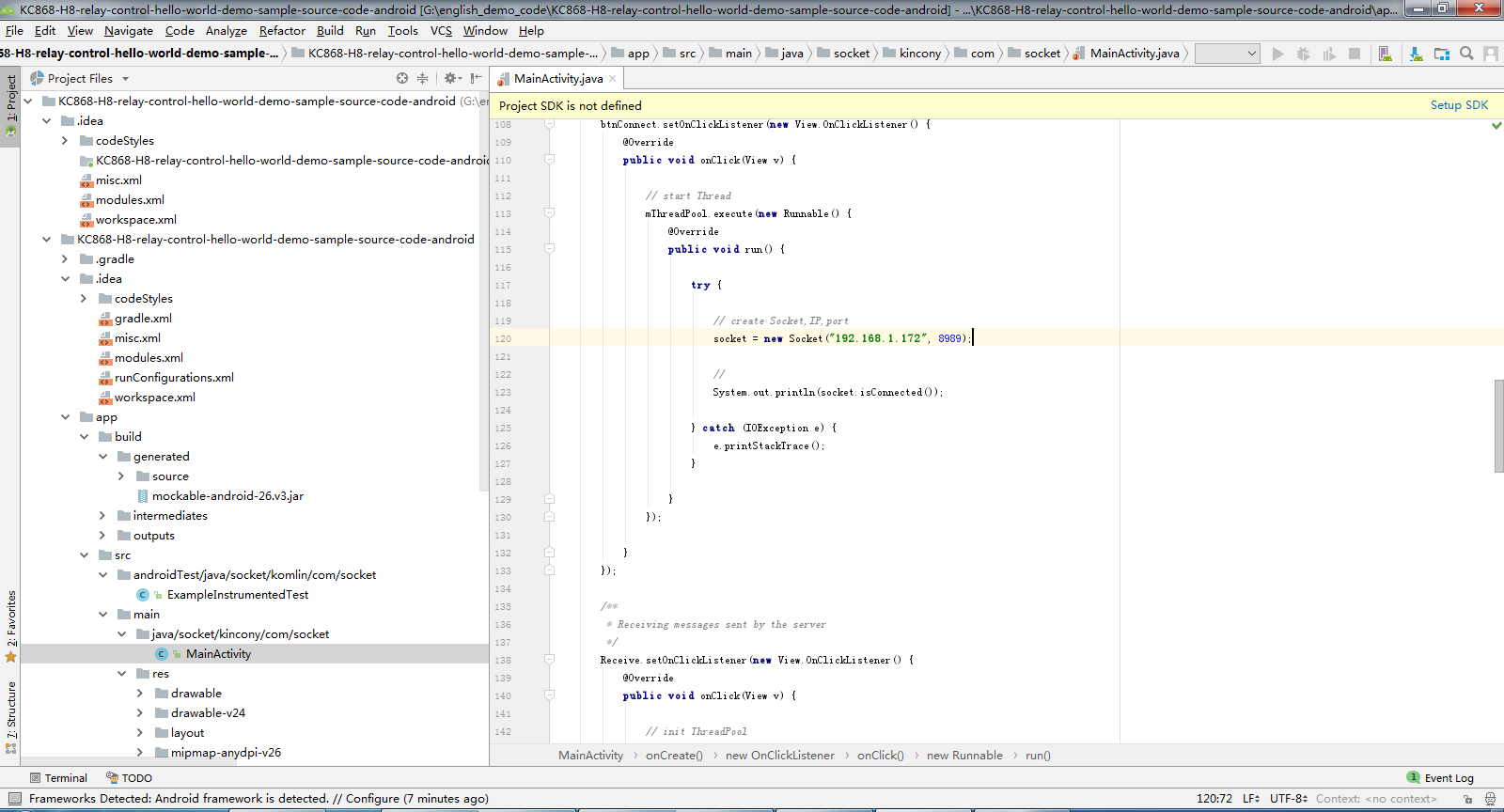Click the scroll-from-source target icon
Screen dimensions: 1504x812
402,79
